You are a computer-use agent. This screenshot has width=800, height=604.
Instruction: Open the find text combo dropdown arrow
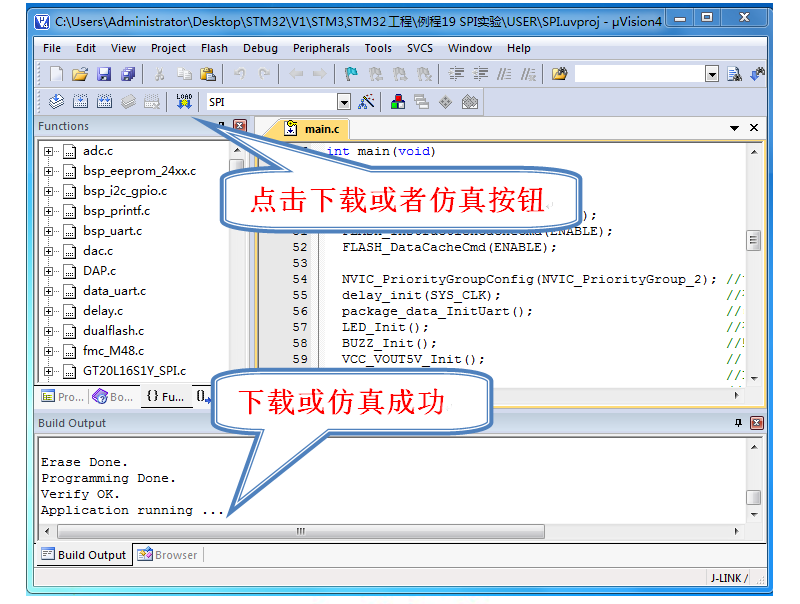click(x=712, y=74)
